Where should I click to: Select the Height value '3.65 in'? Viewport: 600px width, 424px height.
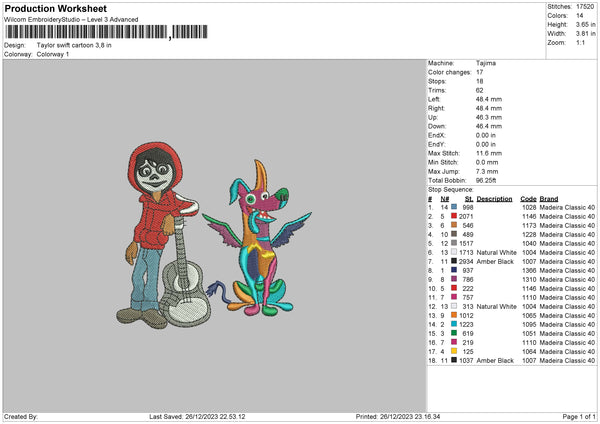click(586, 24)
